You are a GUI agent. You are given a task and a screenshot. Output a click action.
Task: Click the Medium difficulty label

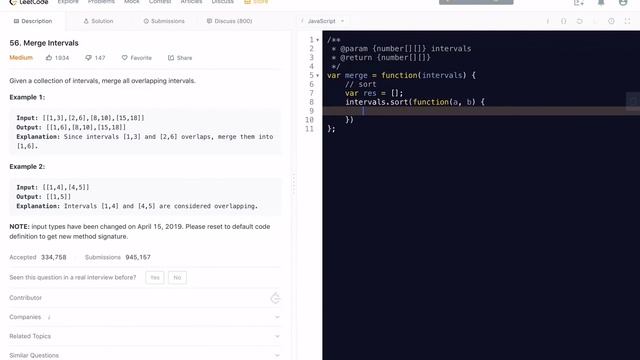click(21, 58)
